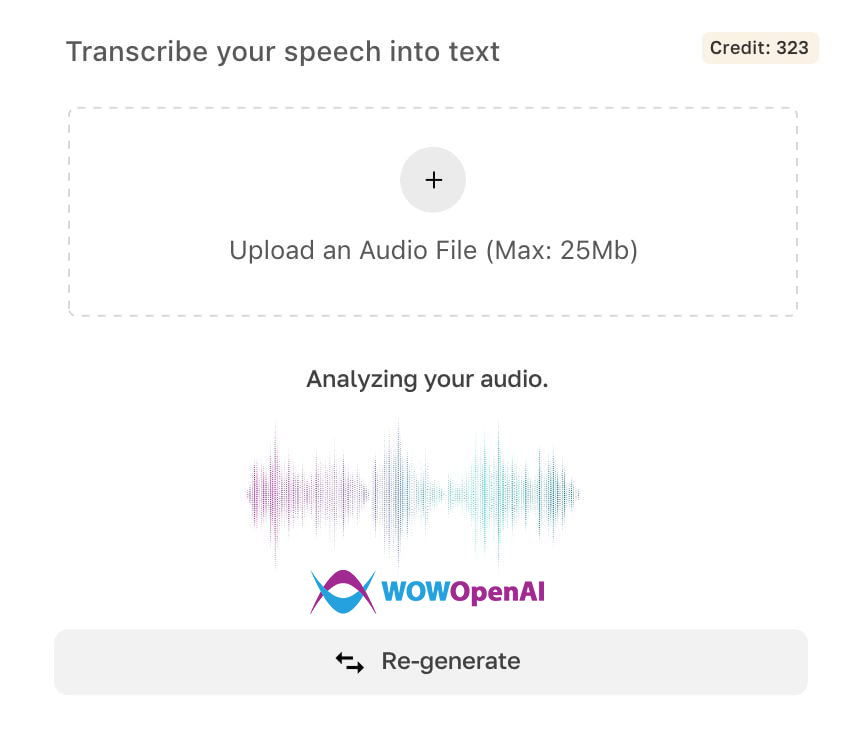Expand the upload file area
This screenshot has width=854, height=748.
433,209
